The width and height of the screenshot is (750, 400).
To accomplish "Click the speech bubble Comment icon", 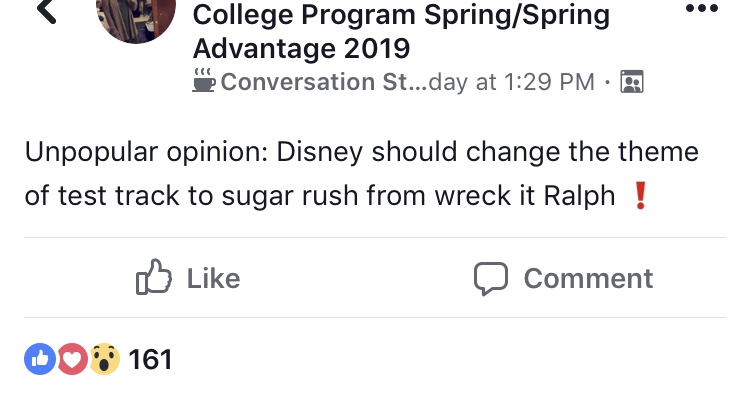I will click(491, 278).
